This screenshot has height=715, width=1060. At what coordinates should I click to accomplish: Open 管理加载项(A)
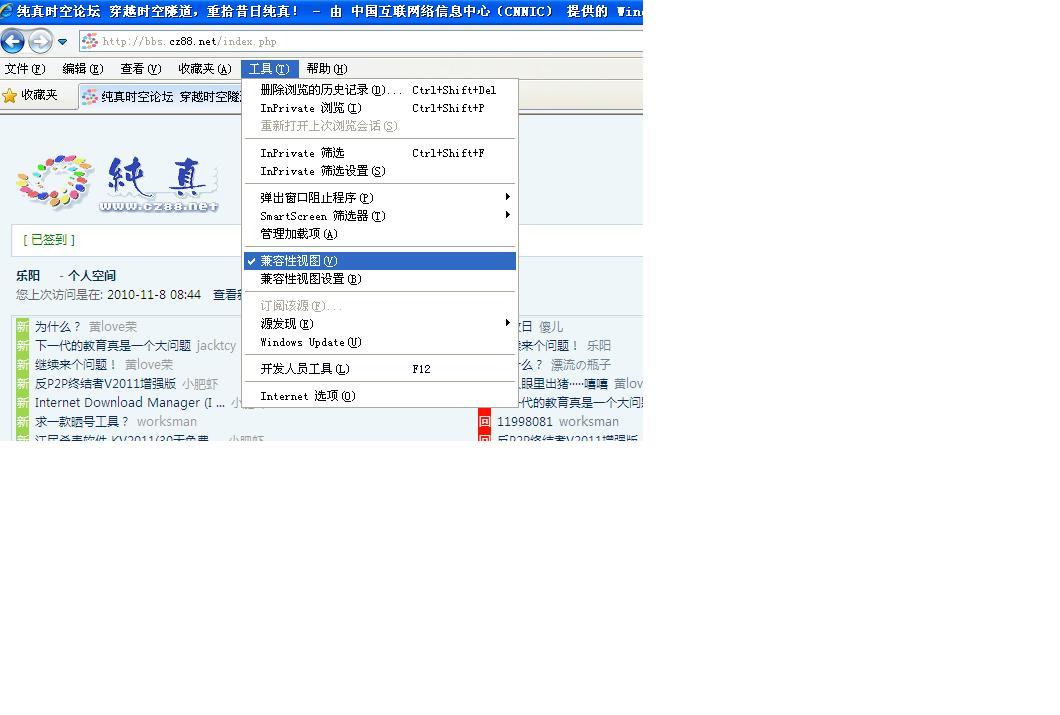click(x=380, y=234)
